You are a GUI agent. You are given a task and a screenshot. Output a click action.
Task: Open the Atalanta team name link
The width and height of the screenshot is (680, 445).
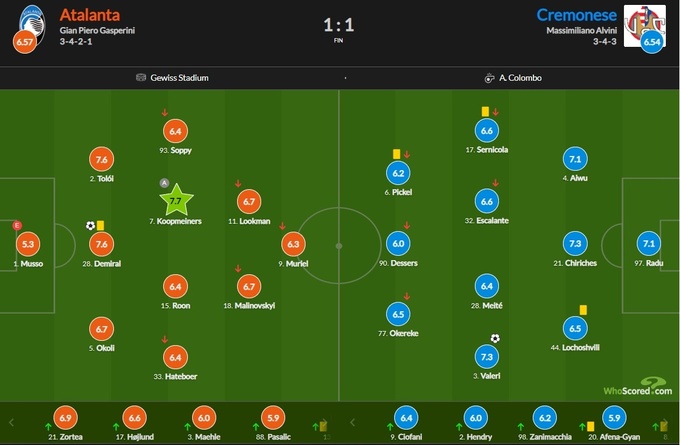pos(88,15)
